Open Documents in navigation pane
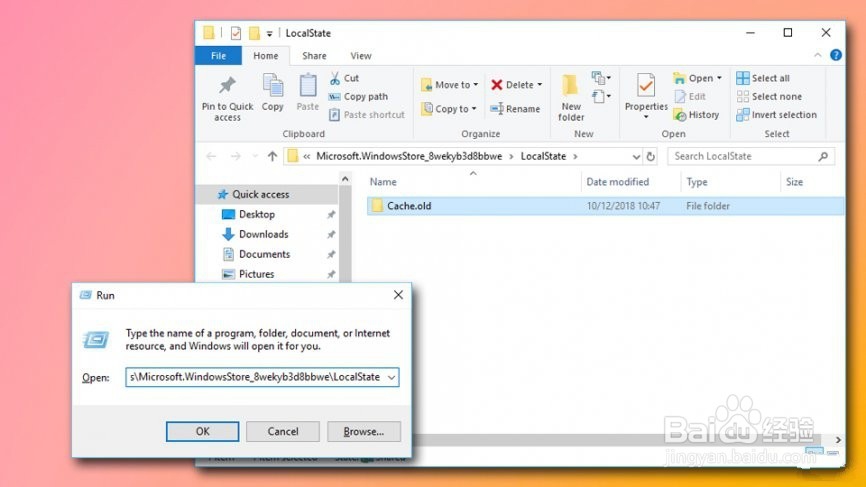The height and width of the screenshot is (487, 866). pos(263,254)
